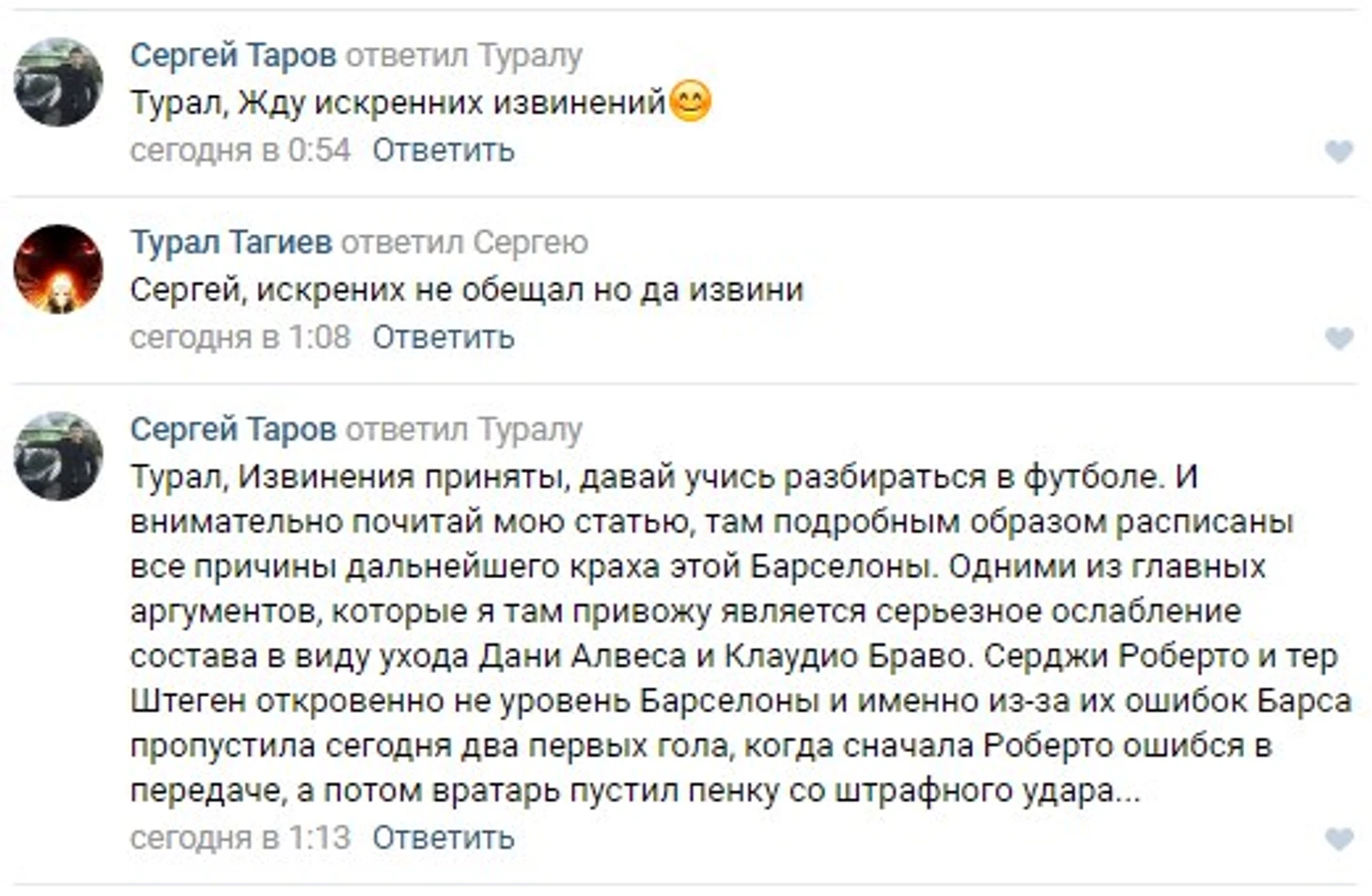Click Сергей Таров's avatar beside the long comment
This screenshot has width=1372, height=896.
pos(58,456)
